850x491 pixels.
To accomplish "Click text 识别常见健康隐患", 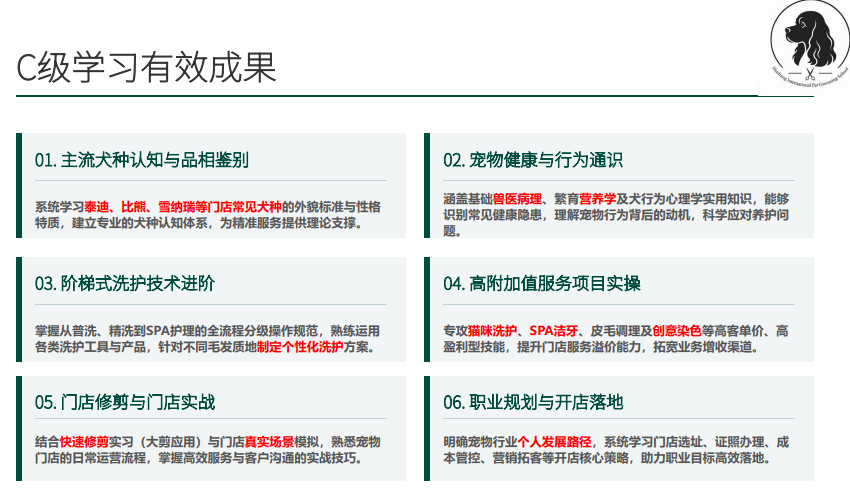I will coord(492,215).
